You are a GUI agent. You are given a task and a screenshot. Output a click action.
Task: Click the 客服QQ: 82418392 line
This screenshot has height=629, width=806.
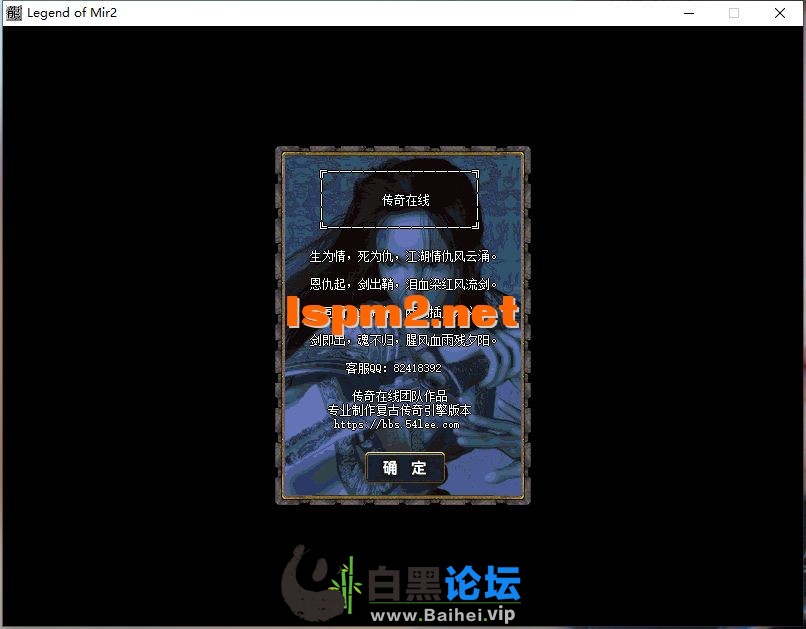[393, 368]
